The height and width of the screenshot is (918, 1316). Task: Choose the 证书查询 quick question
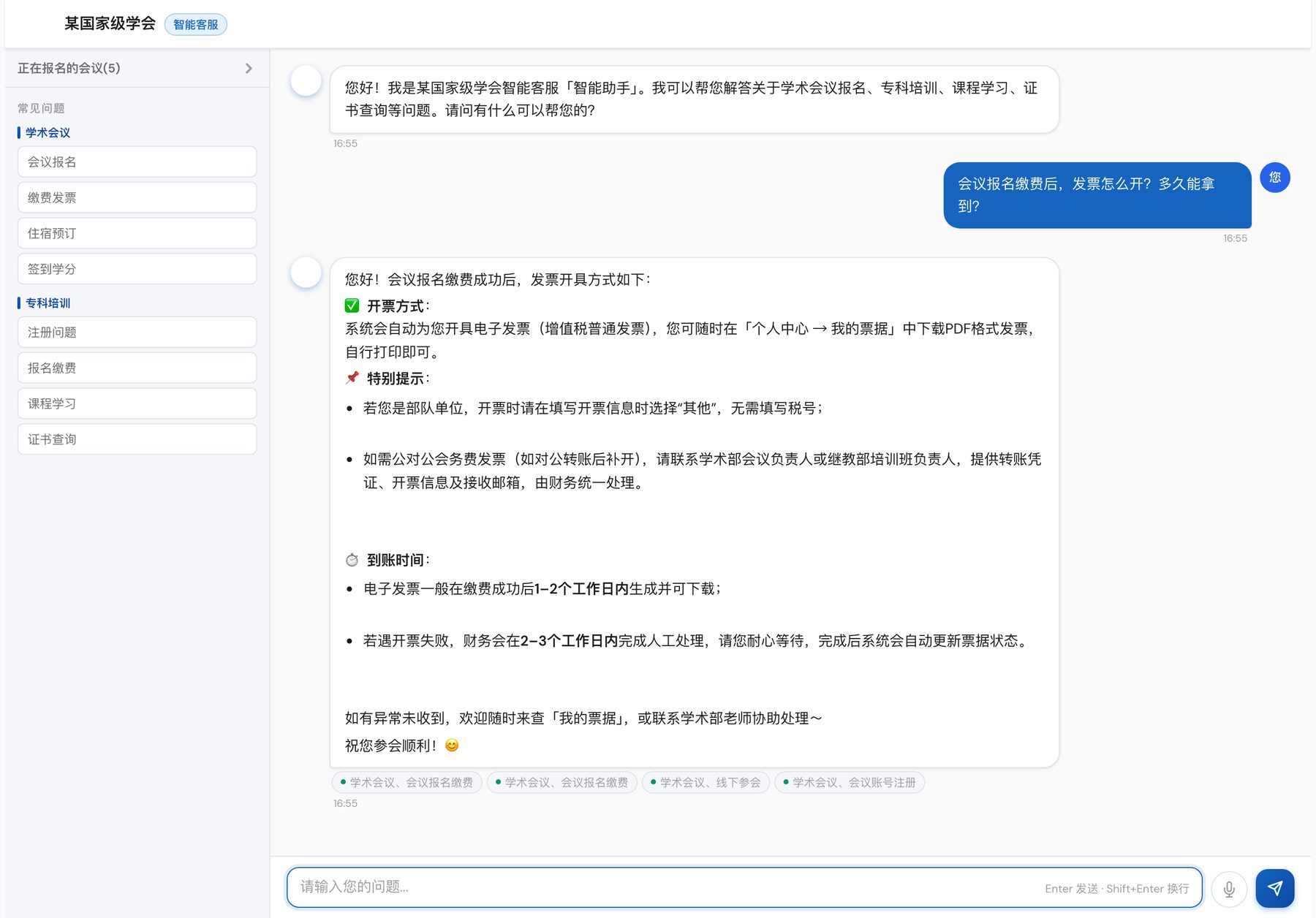pos(137,439)
